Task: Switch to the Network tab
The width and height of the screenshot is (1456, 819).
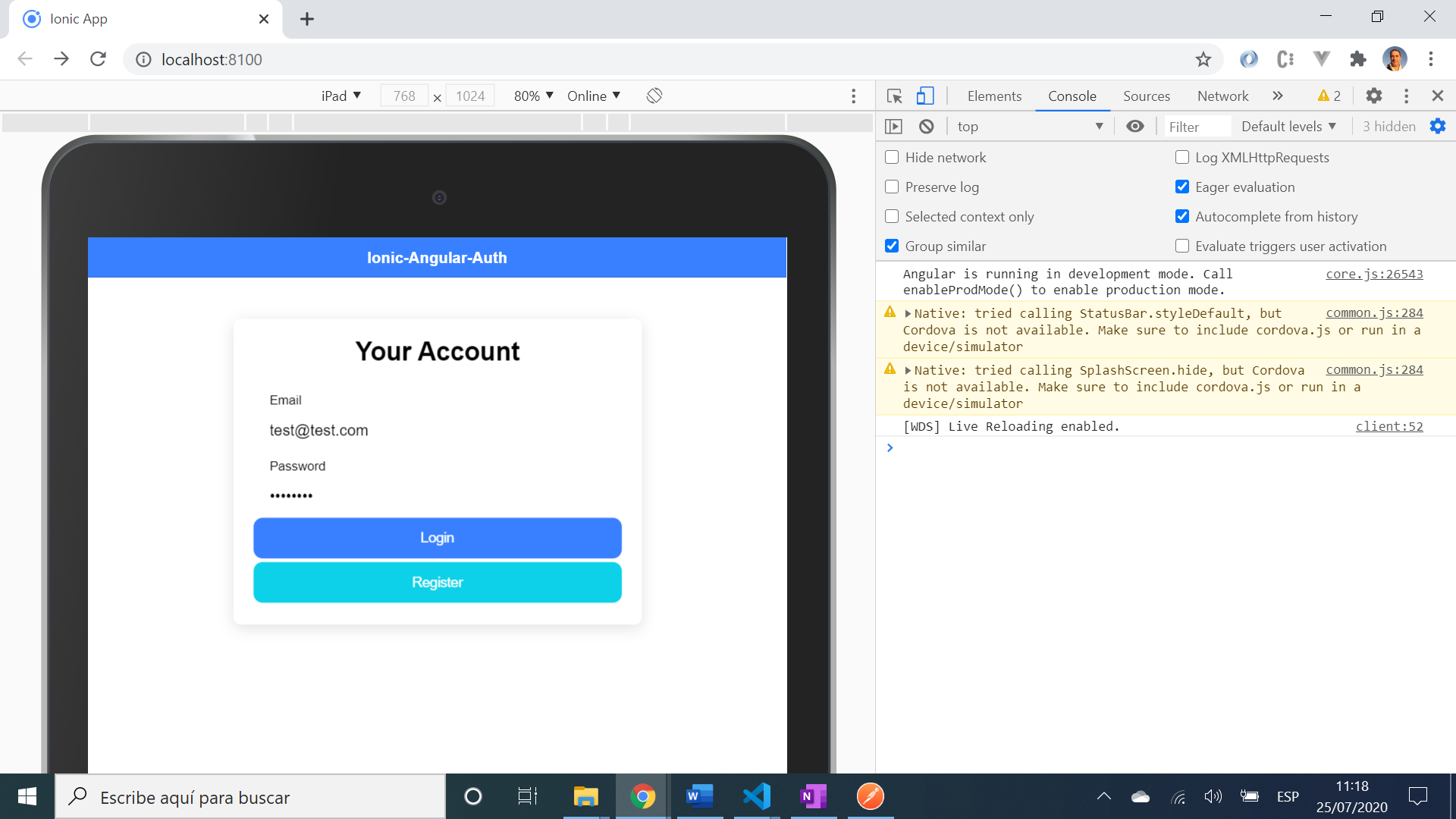Action: (x=1222, y=96)
